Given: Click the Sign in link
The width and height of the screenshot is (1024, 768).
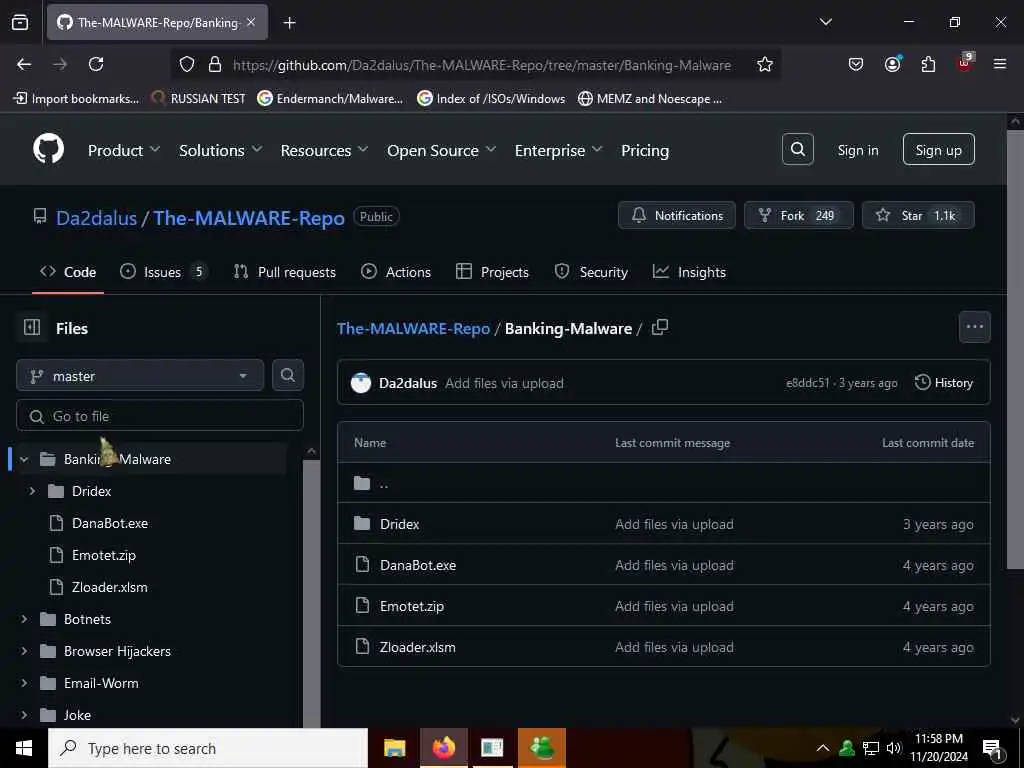Looking at the screenshot, I should pyautogui.click(x=857, y=150).
